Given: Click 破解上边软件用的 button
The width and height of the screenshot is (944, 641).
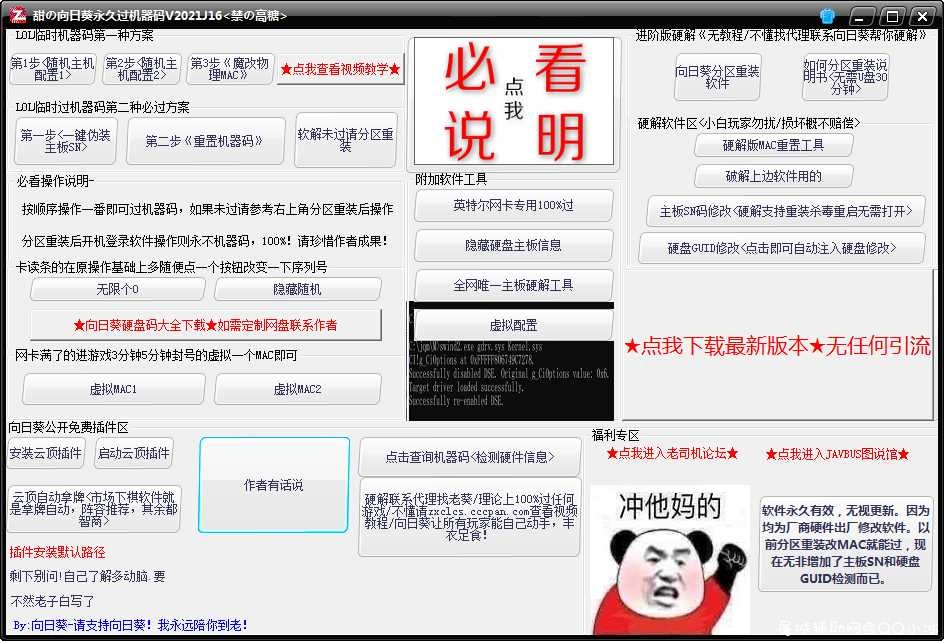Looking at the screenshot, I should tap(774, 176).
